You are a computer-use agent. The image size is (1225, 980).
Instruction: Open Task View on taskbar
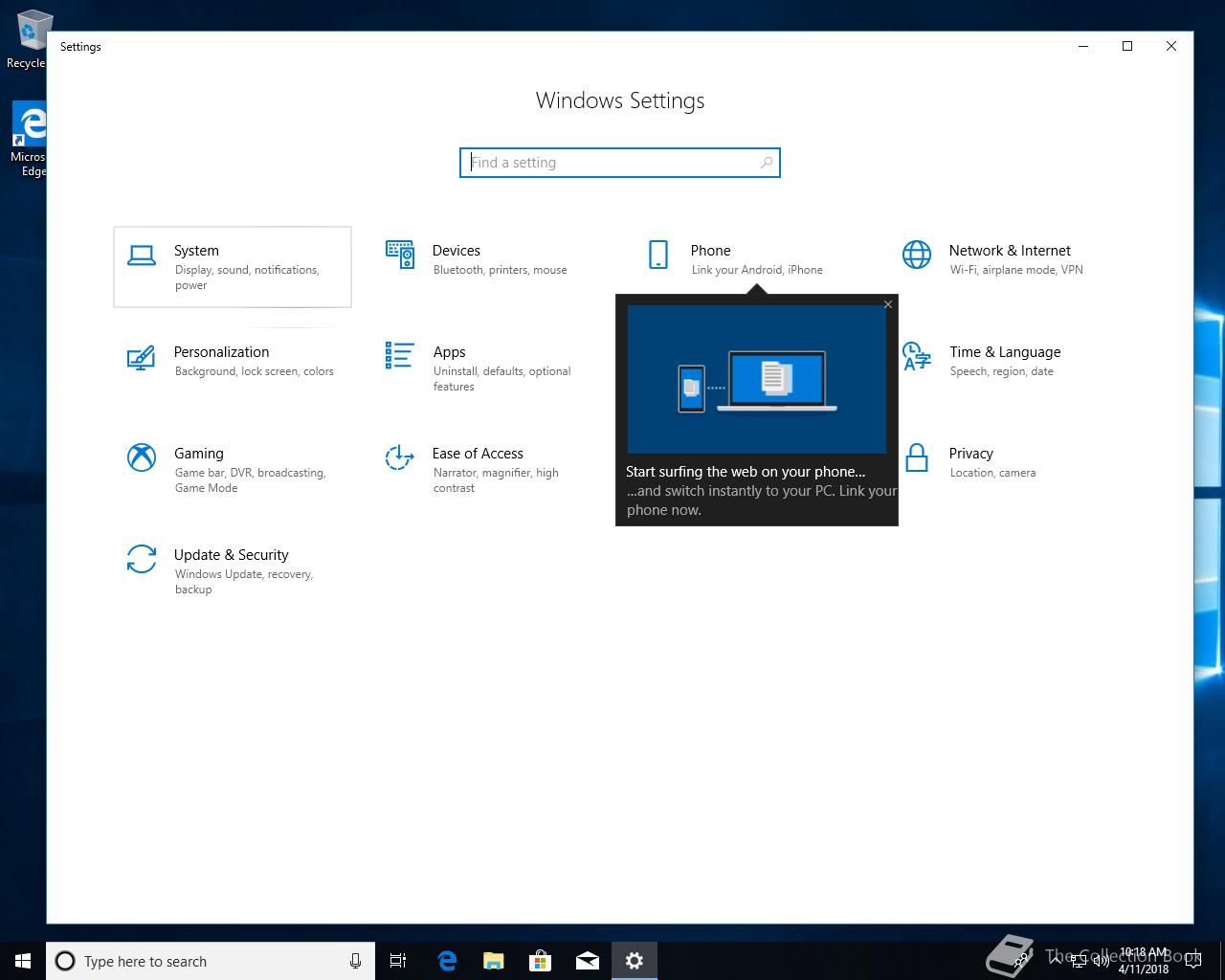pyautogui.click(x=398, y=961)
